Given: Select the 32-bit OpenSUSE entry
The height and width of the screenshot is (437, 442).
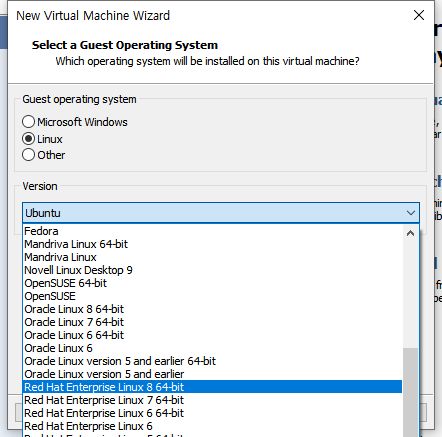Looking at the screenshot, I should [x=212, y=296].
